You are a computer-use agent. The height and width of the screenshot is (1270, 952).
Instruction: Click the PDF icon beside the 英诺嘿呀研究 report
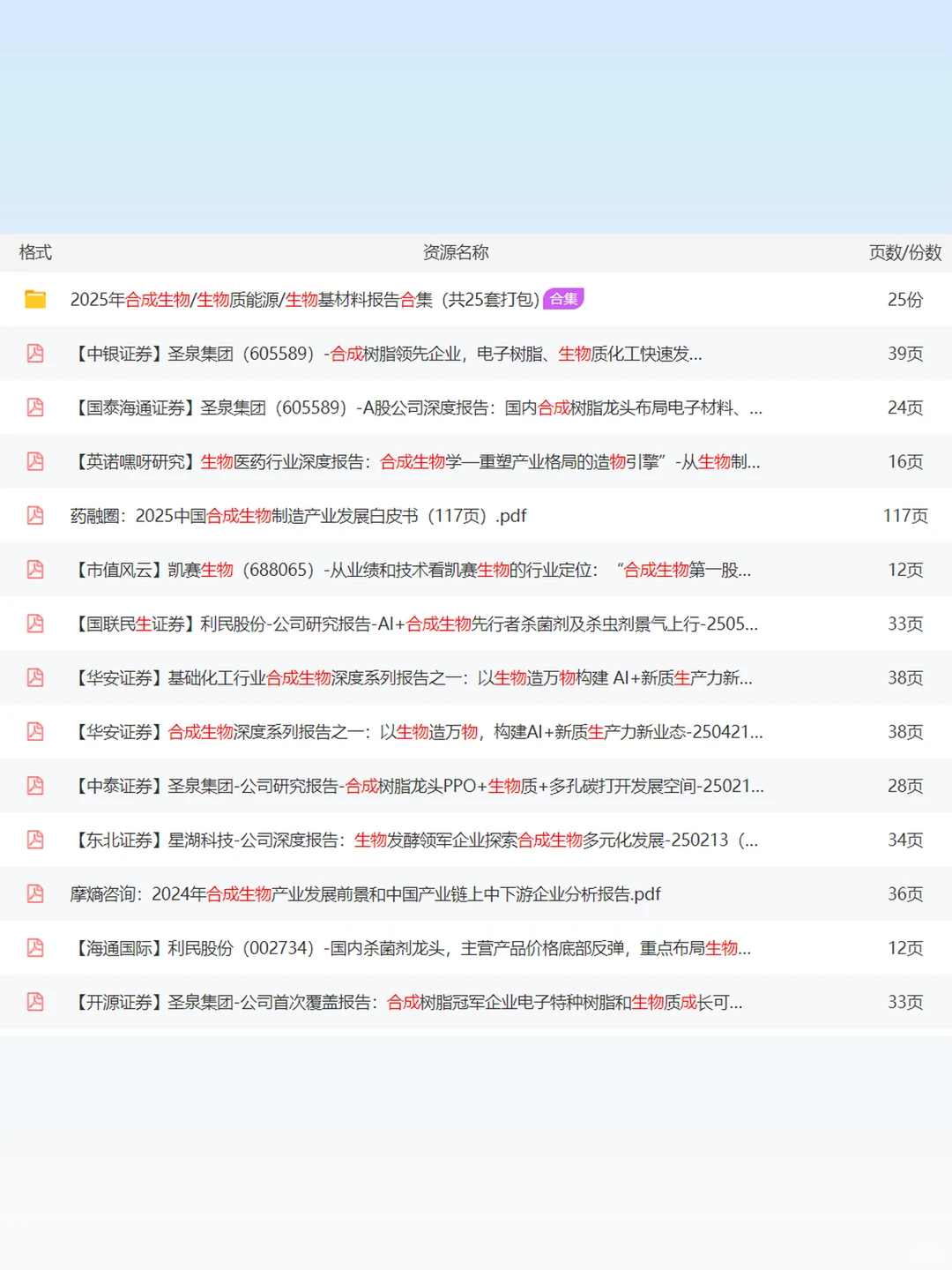[35, 461]
